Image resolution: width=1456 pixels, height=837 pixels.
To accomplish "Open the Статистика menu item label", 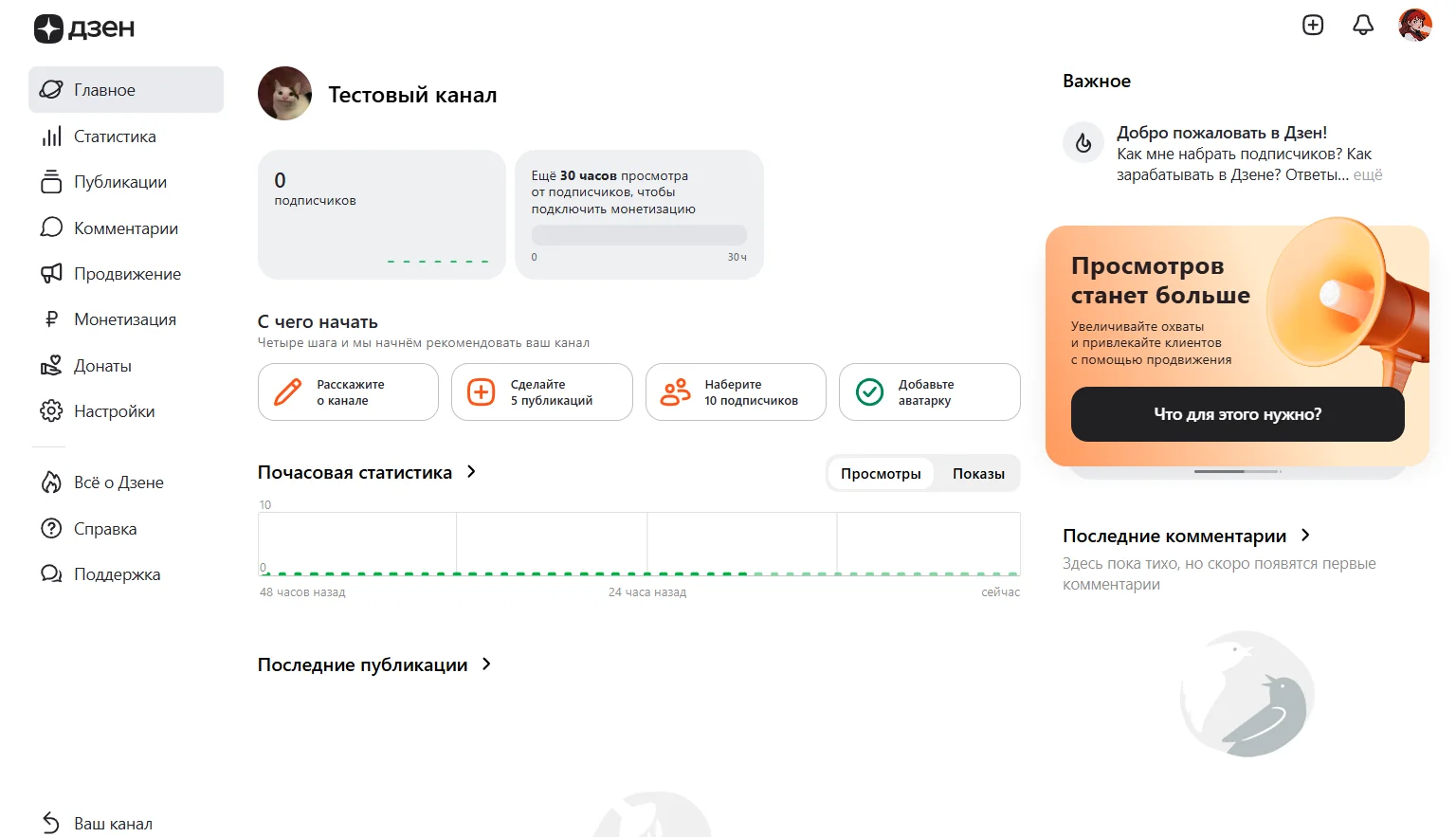I will (x=115, y=136).
